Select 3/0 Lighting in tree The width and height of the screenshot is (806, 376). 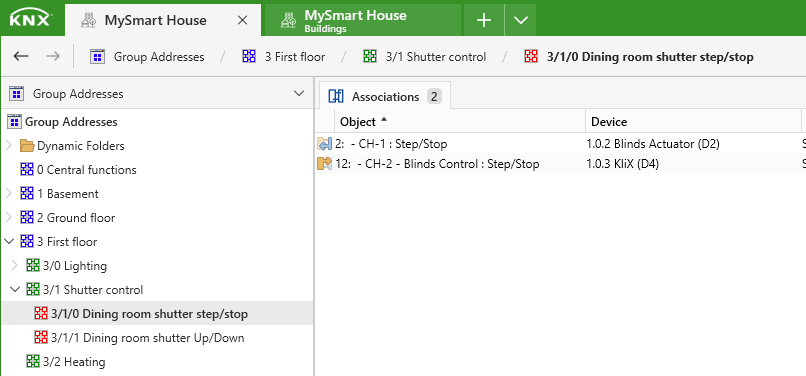tap(75, 266)
